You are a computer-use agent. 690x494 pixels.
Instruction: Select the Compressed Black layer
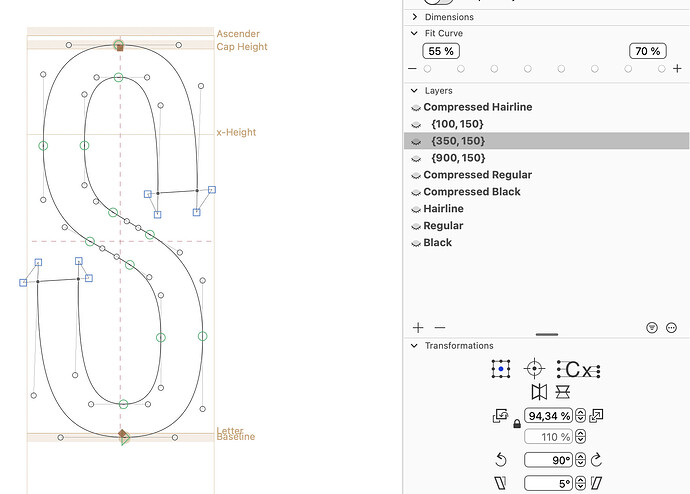(x=471, y=191)
